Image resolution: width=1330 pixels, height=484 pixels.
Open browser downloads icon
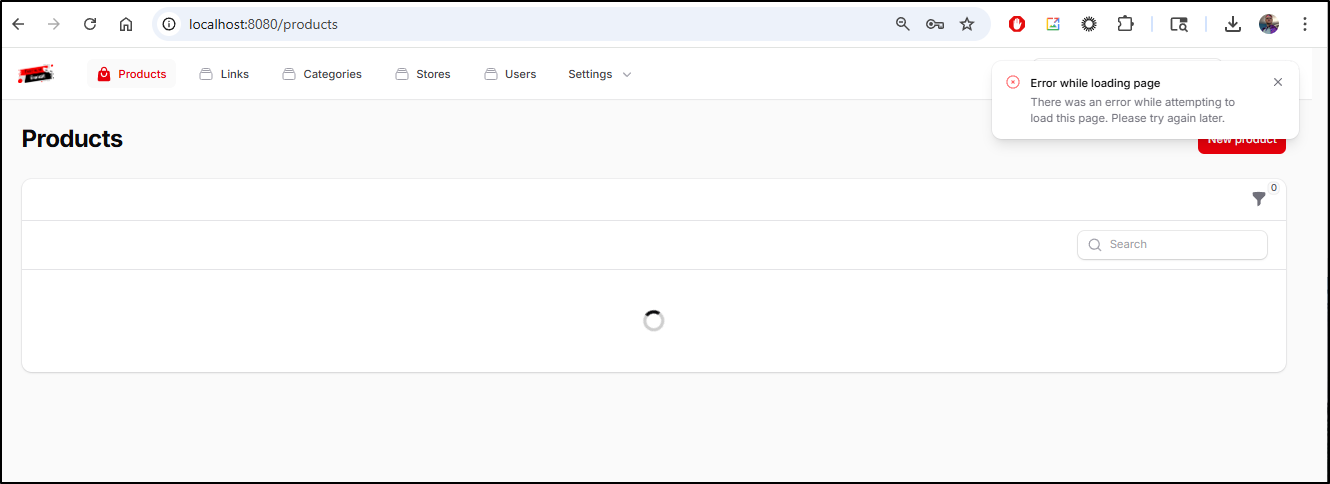[1232, 24]
